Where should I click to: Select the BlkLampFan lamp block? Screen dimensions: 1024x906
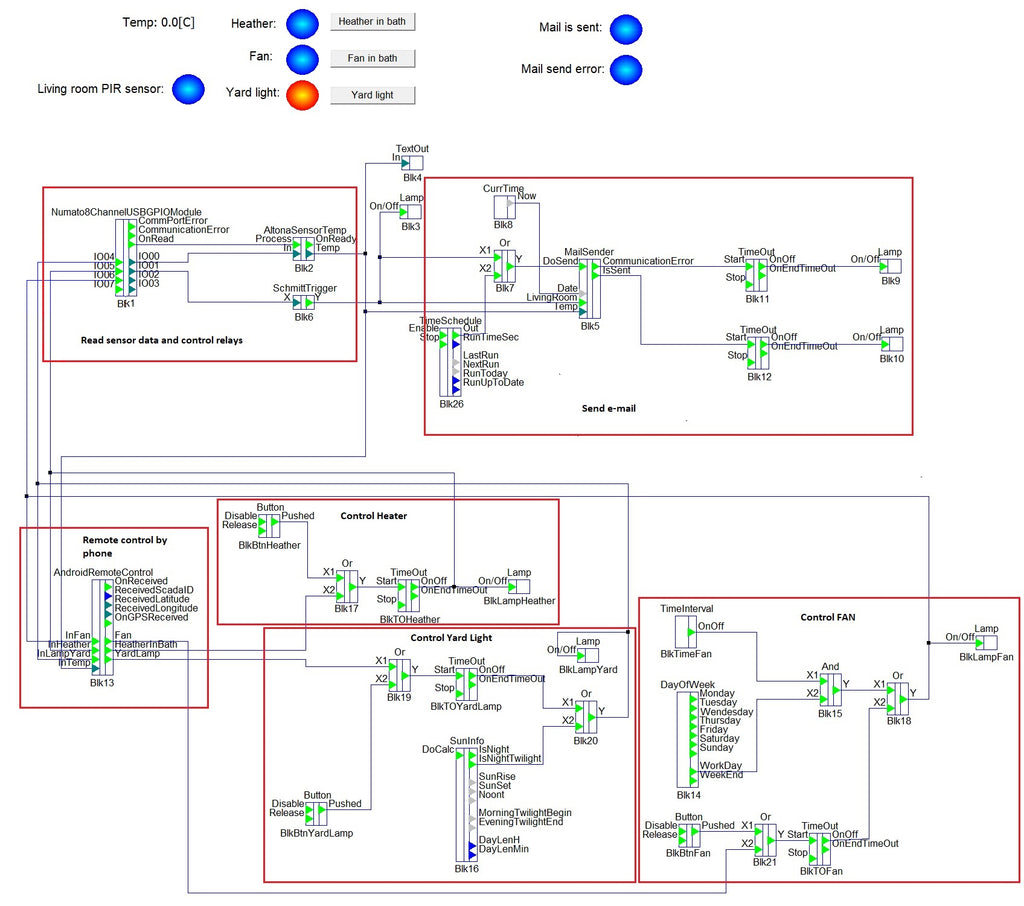tap(987, 642)
